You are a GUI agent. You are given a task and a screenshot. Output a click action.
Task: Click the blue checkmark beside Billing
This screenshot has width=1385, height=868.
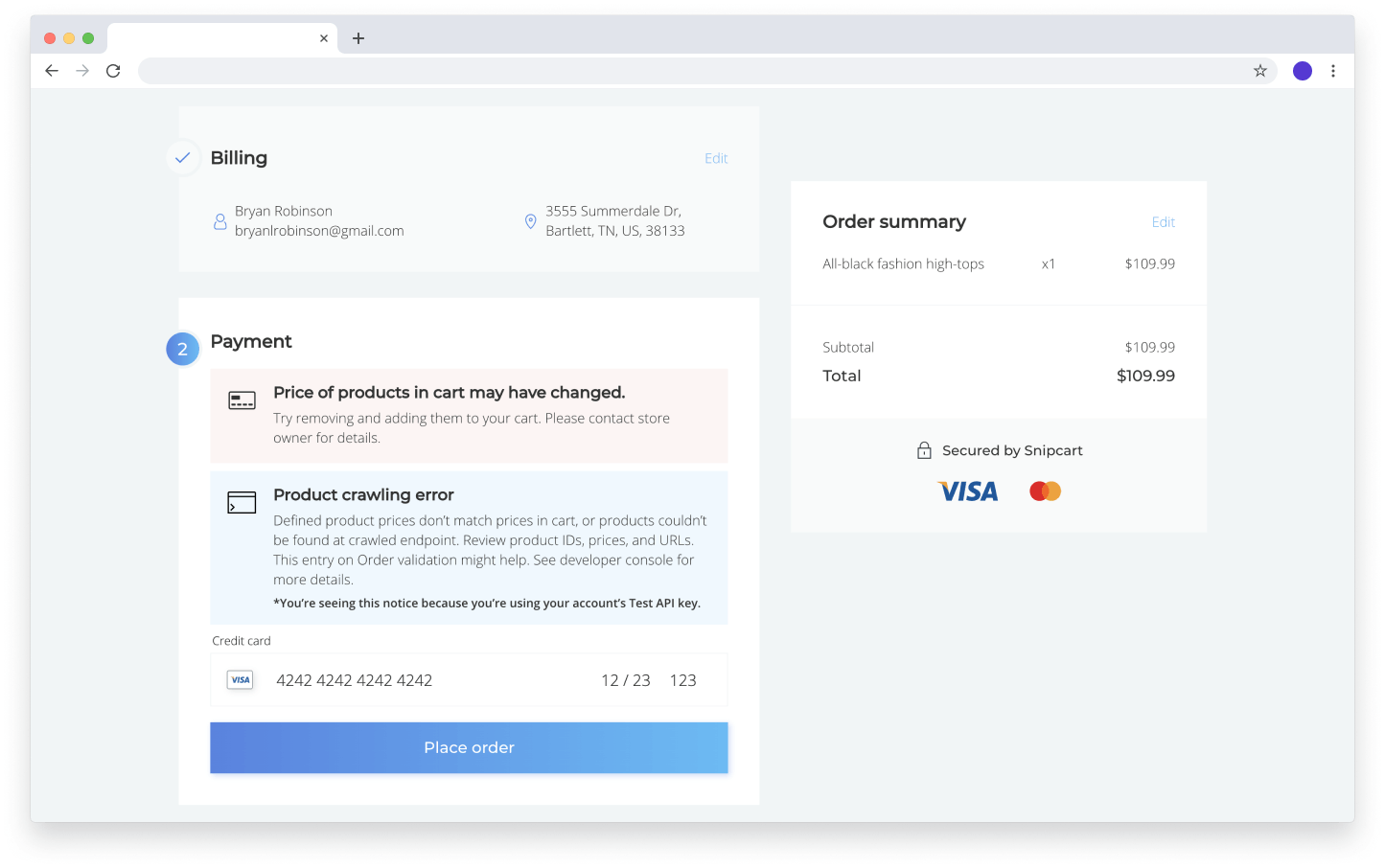coord(182,157)
